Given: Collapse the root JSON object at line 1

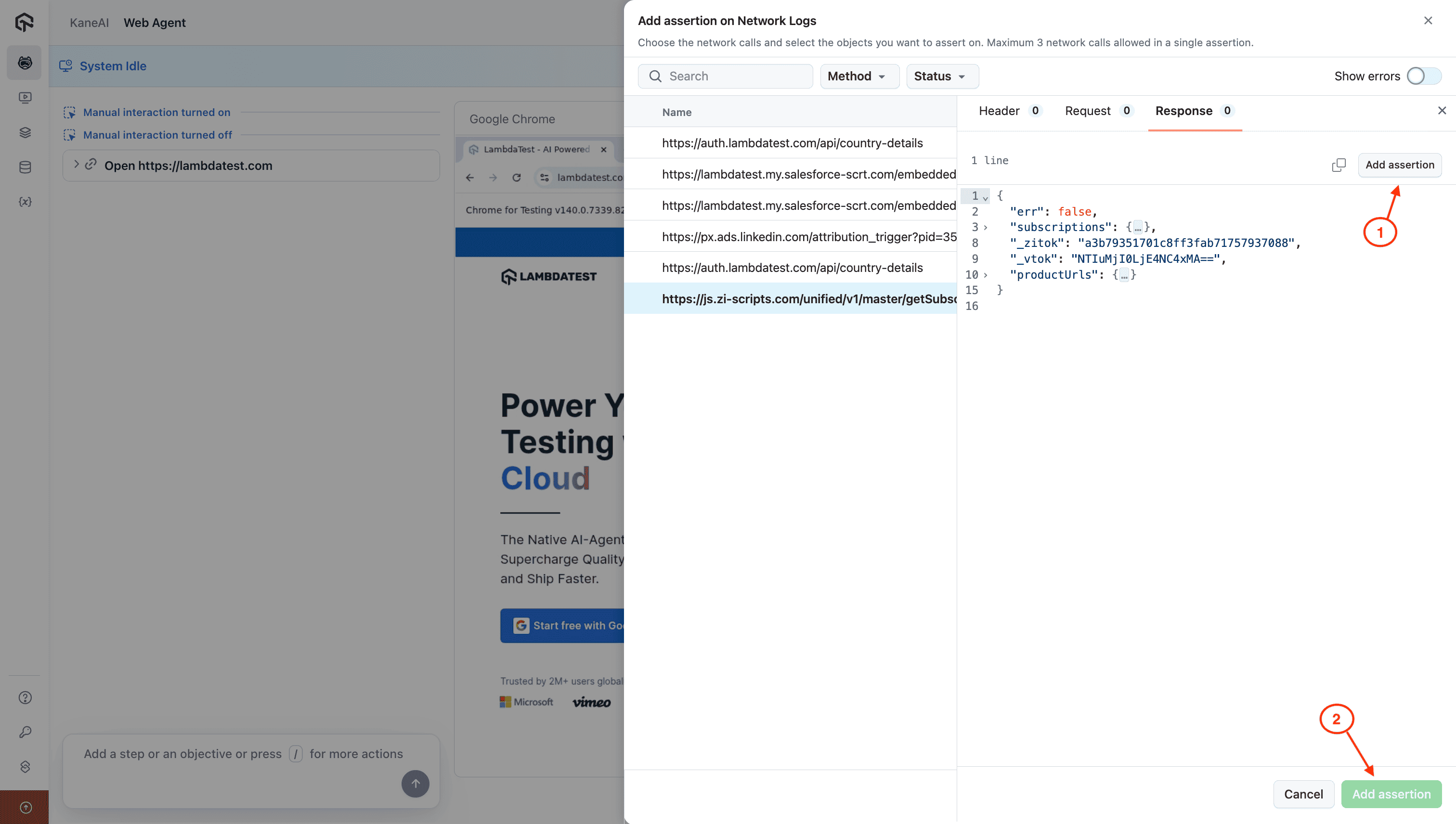Looking at the screenshot, I should point(986,197).
